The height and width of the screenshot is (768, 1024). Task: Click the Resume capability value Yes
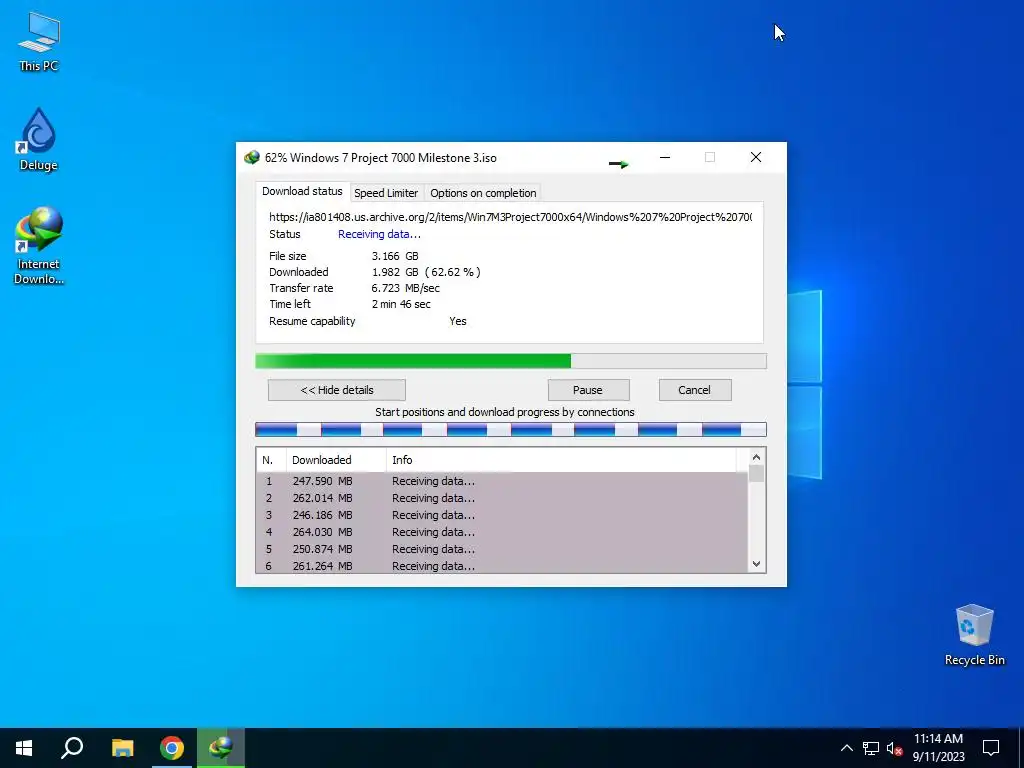458,321
